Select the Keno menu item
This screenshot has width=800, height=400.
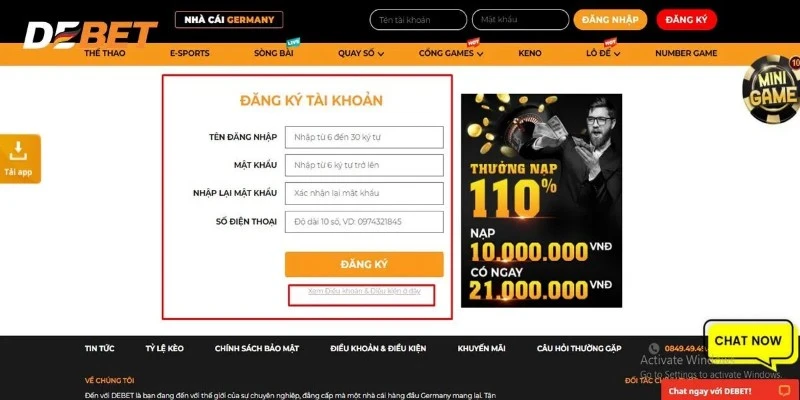[x=530, y=53]
